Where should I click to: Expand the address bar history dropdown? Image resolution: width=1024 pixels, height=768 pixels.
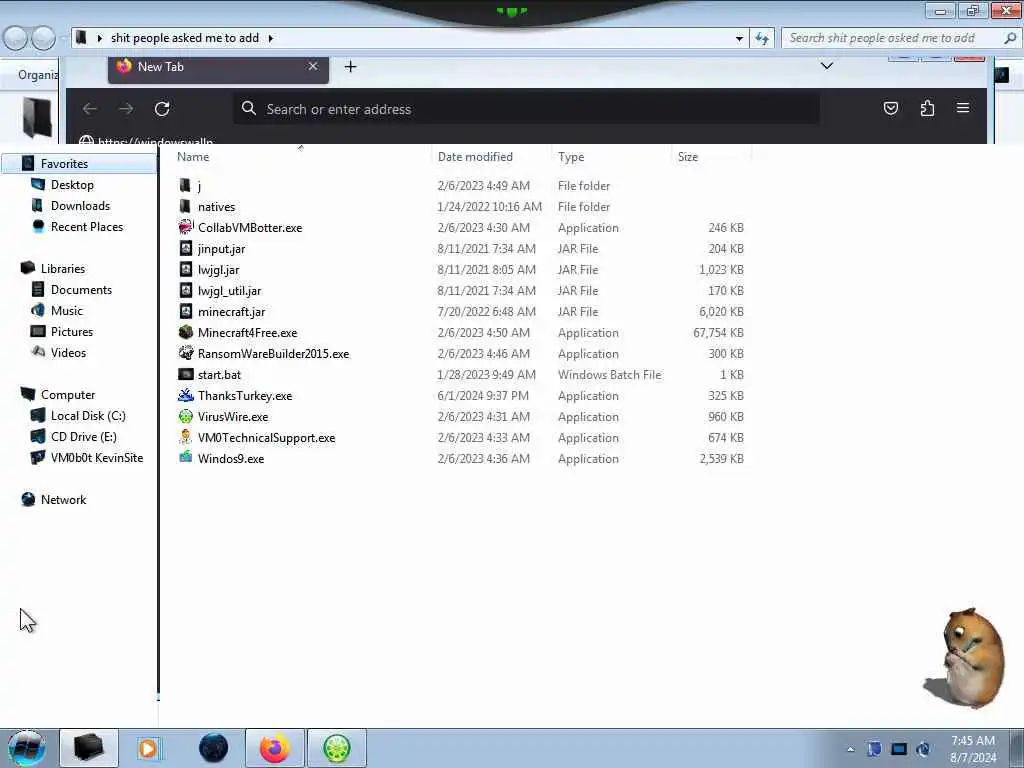(x=739, y=39)
